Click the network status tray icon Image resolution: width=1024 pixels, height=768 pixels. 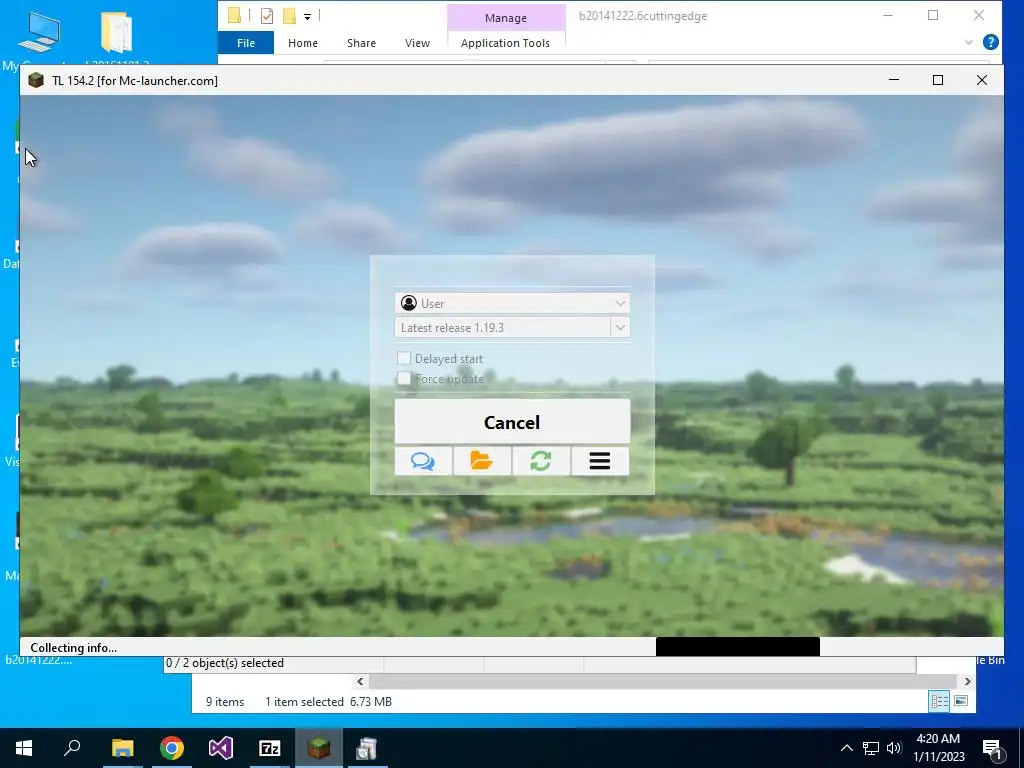coord(871,748)
